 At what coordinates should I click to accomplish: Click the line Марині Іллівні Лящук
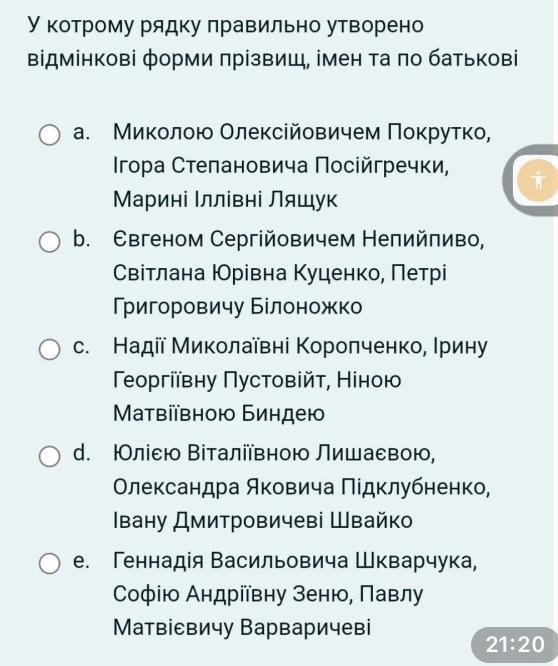(225, 199)
